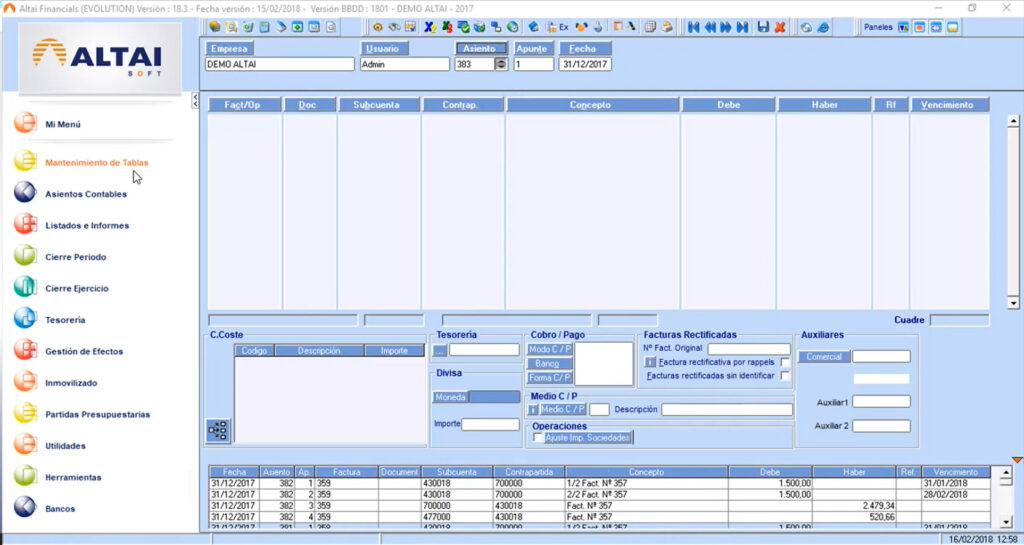Collapse the left sidebar with chevron
1024x545 pixels.
click(x=195, y=100)
